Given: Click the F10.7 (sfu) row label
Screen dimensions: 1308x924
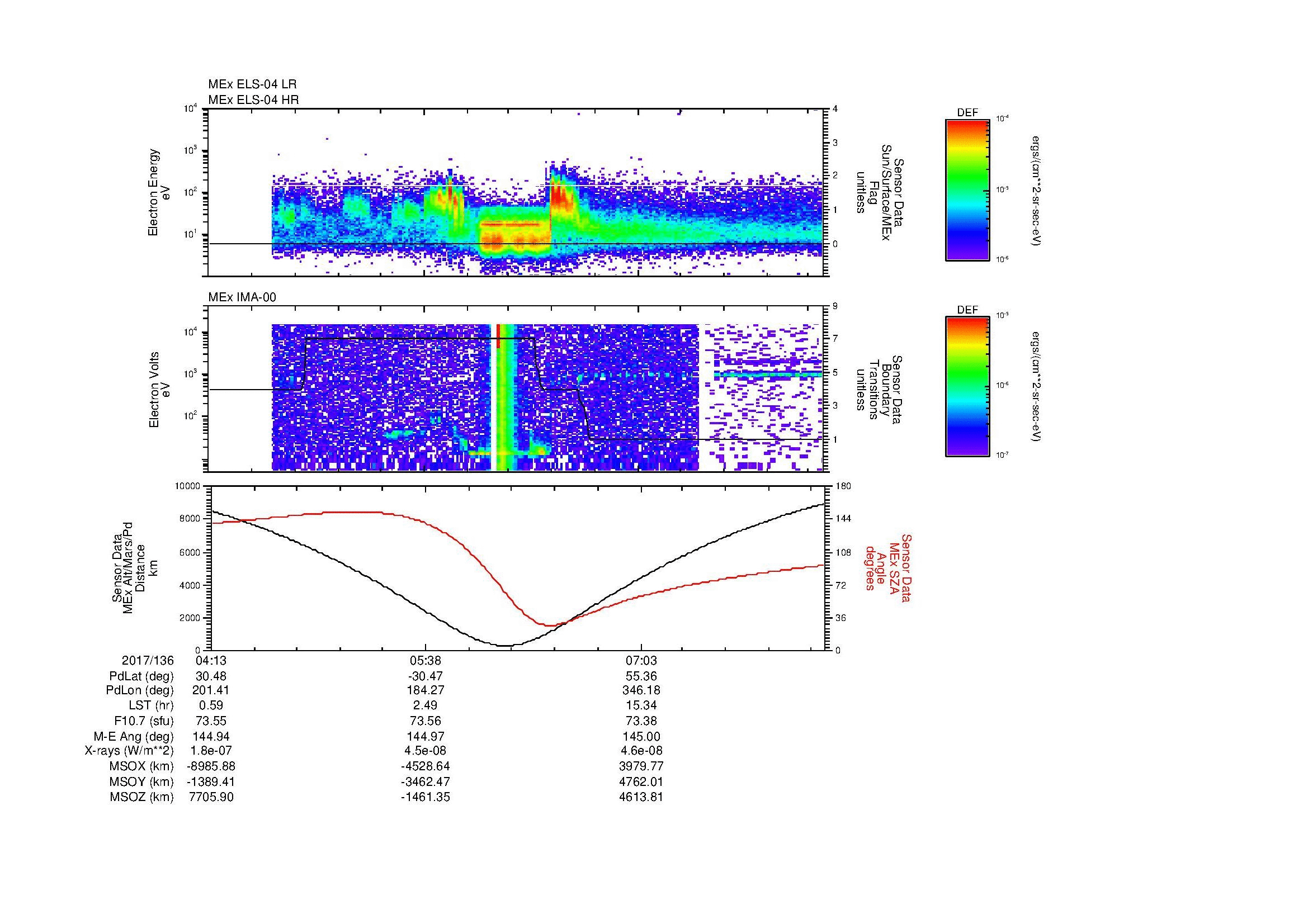Looking at the screenshot, I should coord(144,721).
